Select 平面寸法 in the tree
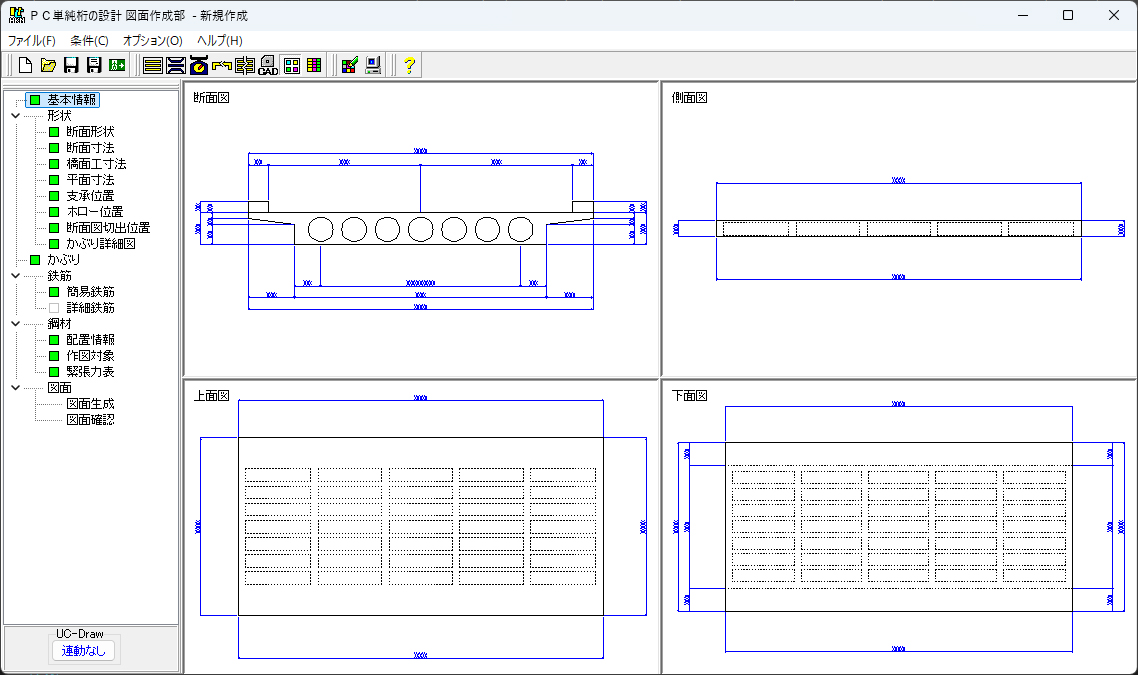The height and width of the screenshot is (675, 1138). click(90, 180)
